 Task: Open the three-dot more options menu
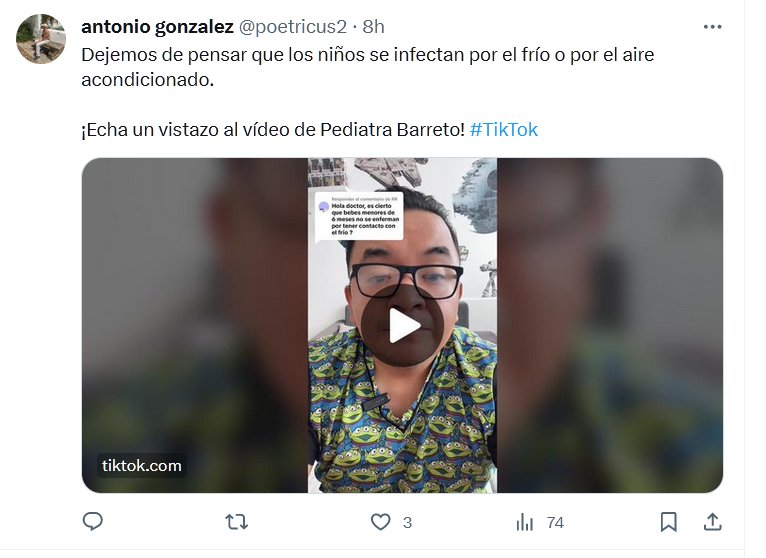point(712,27)
